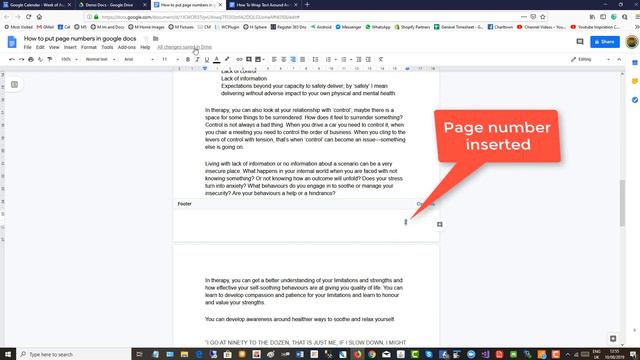
Task: Open the Keep notes side panel icon
Action: (x=635, y=81)
